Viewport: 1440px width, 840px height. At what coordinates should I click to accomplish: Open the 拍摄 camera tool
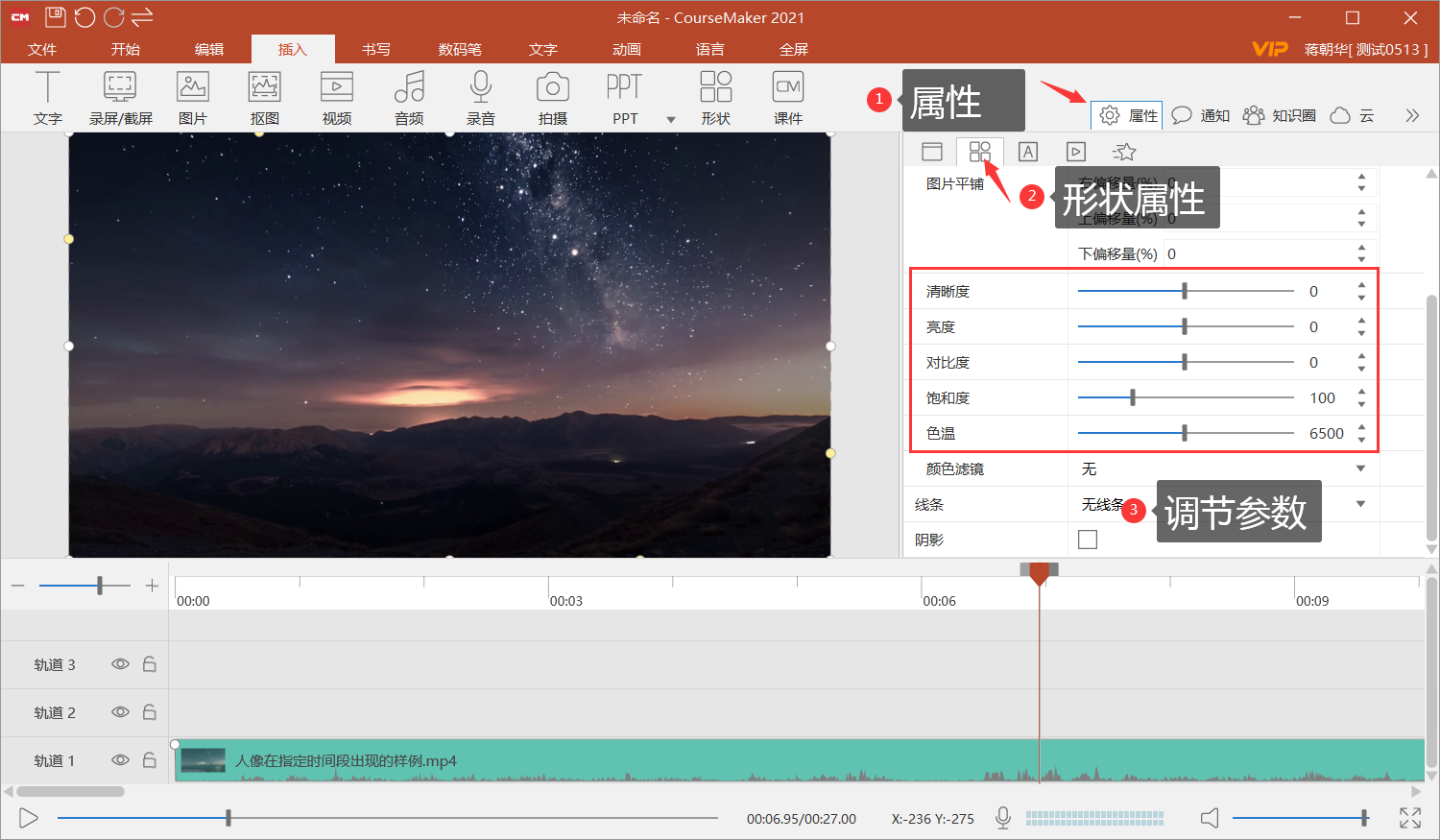[x=553, y=98]
